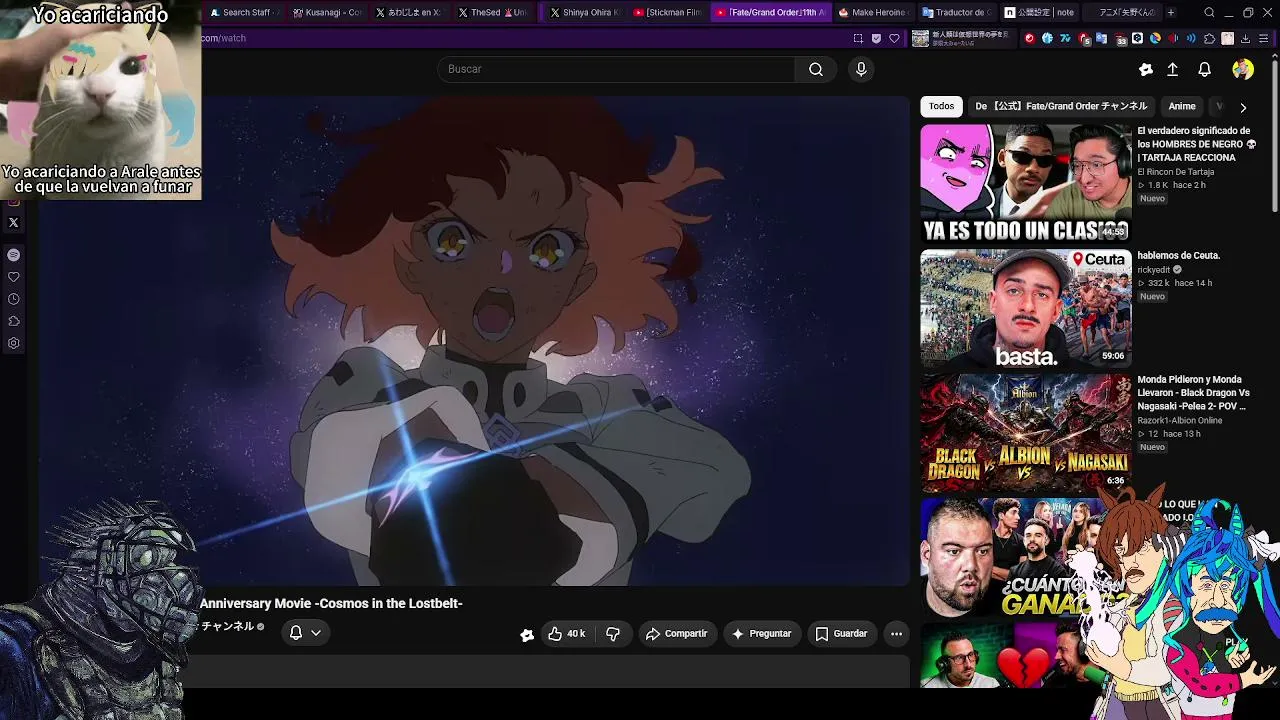This screenshot has height=720, width=1280.
Task: Click the 'Preguntar' button
Action: tap(762, 633)
